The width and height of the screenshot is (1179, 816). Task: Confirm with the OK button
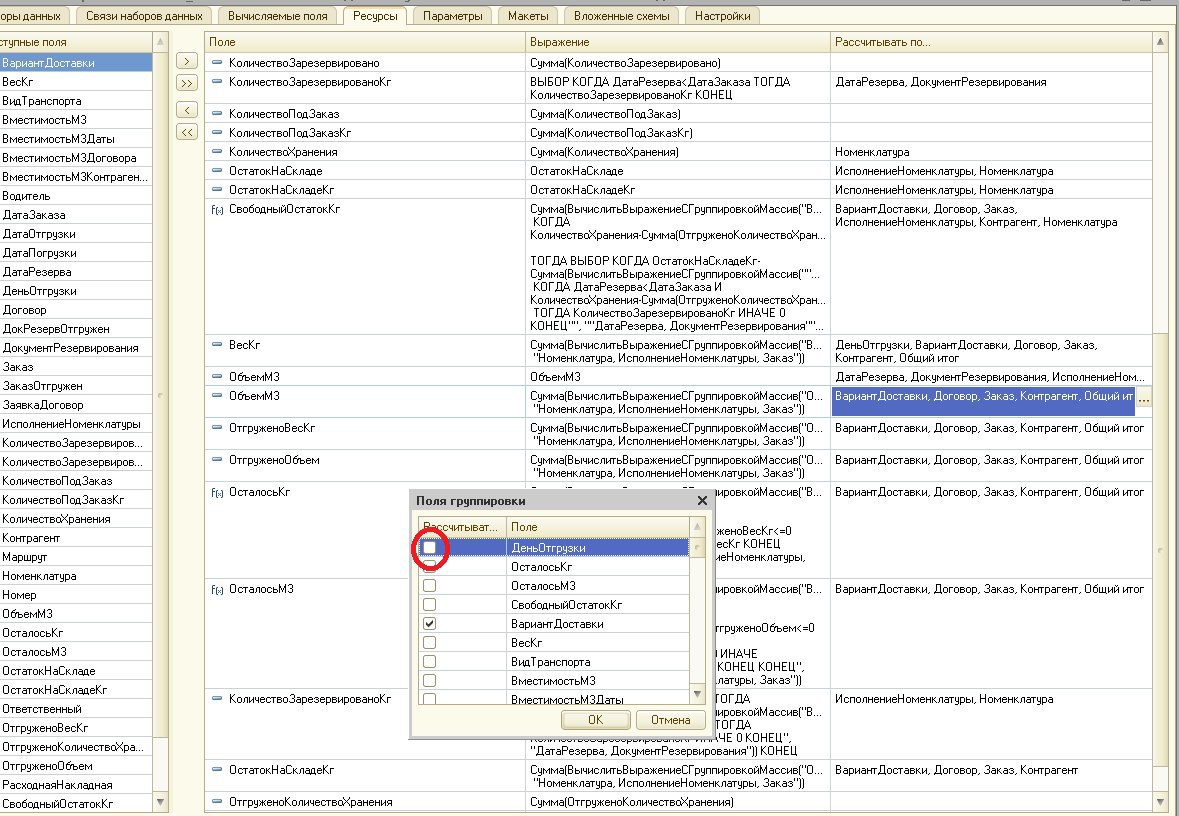pos(596,720)
